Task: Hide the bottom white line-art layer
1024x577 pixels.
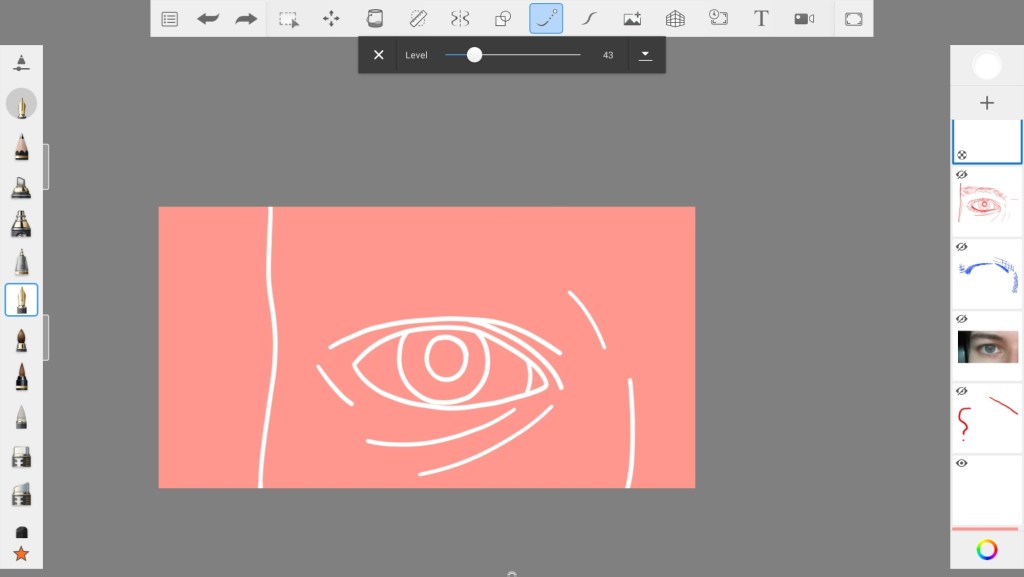Action: click(962, 463)
